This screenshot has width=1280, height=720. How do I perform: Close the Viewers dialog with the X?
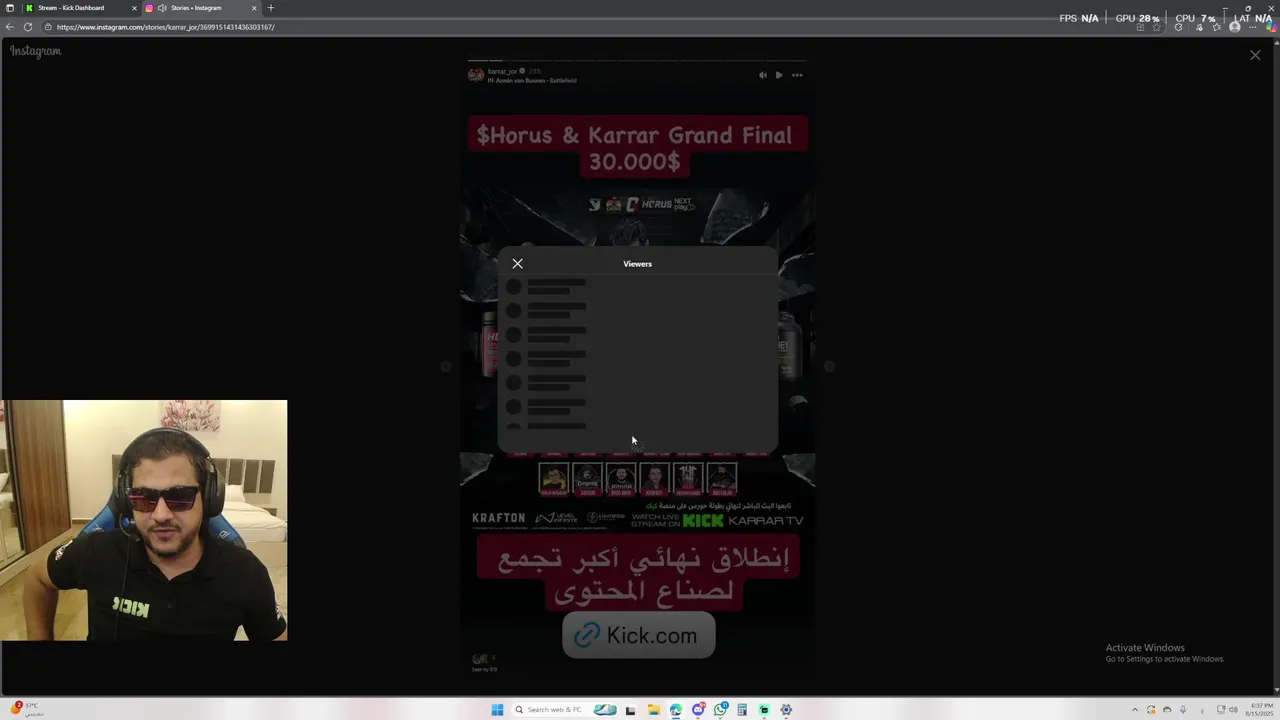(x=517, y=263)
